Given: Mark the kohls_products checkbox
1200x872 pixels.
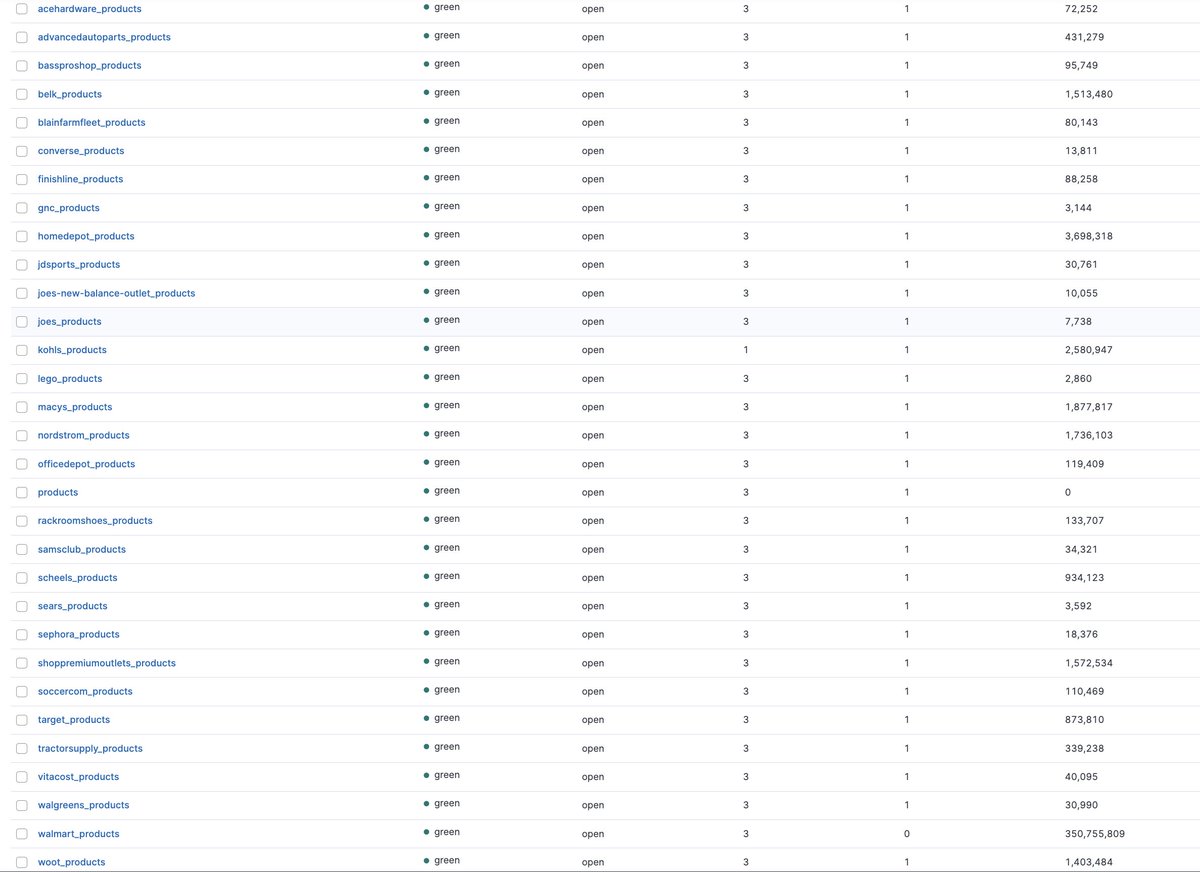Looking at the screenshot, I should pyautogui.click(x=22, y=350).
